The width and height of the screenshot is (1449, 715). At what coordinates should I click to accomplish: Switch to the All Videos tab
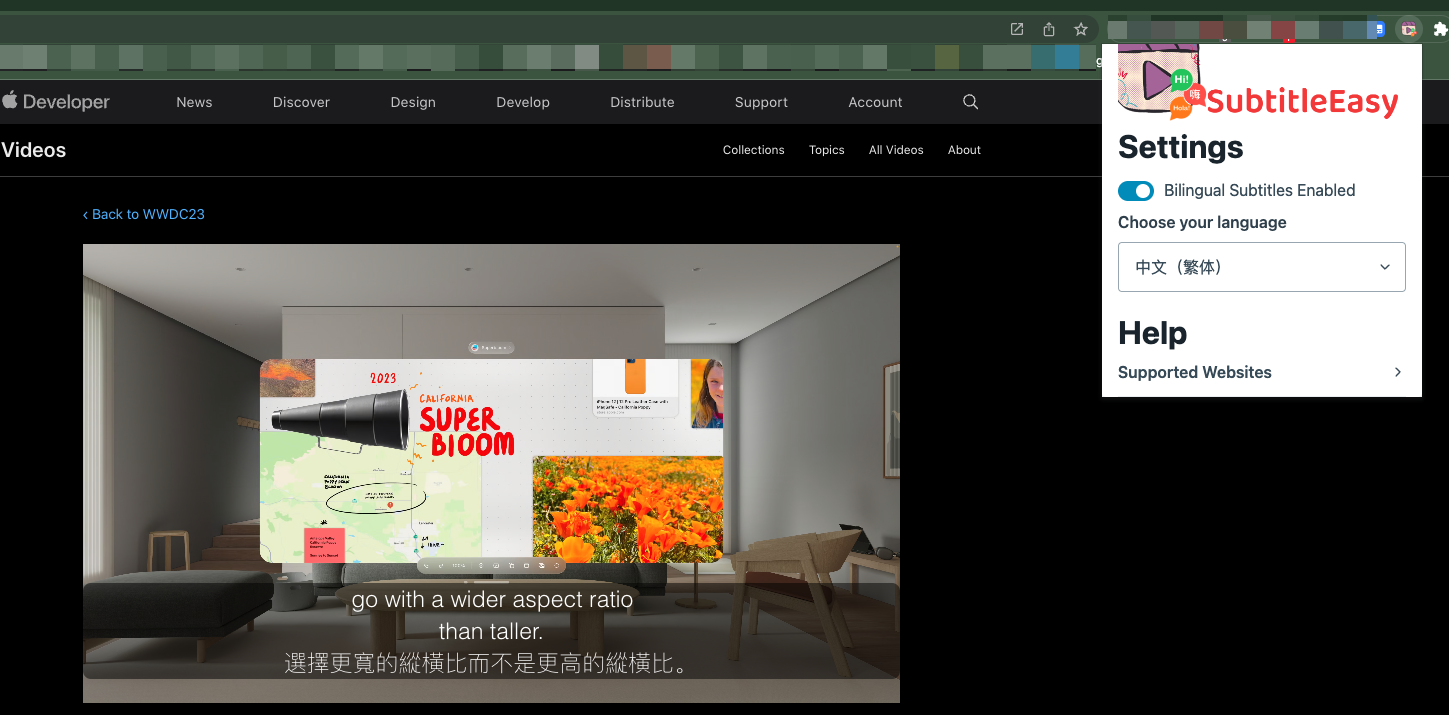896,149
